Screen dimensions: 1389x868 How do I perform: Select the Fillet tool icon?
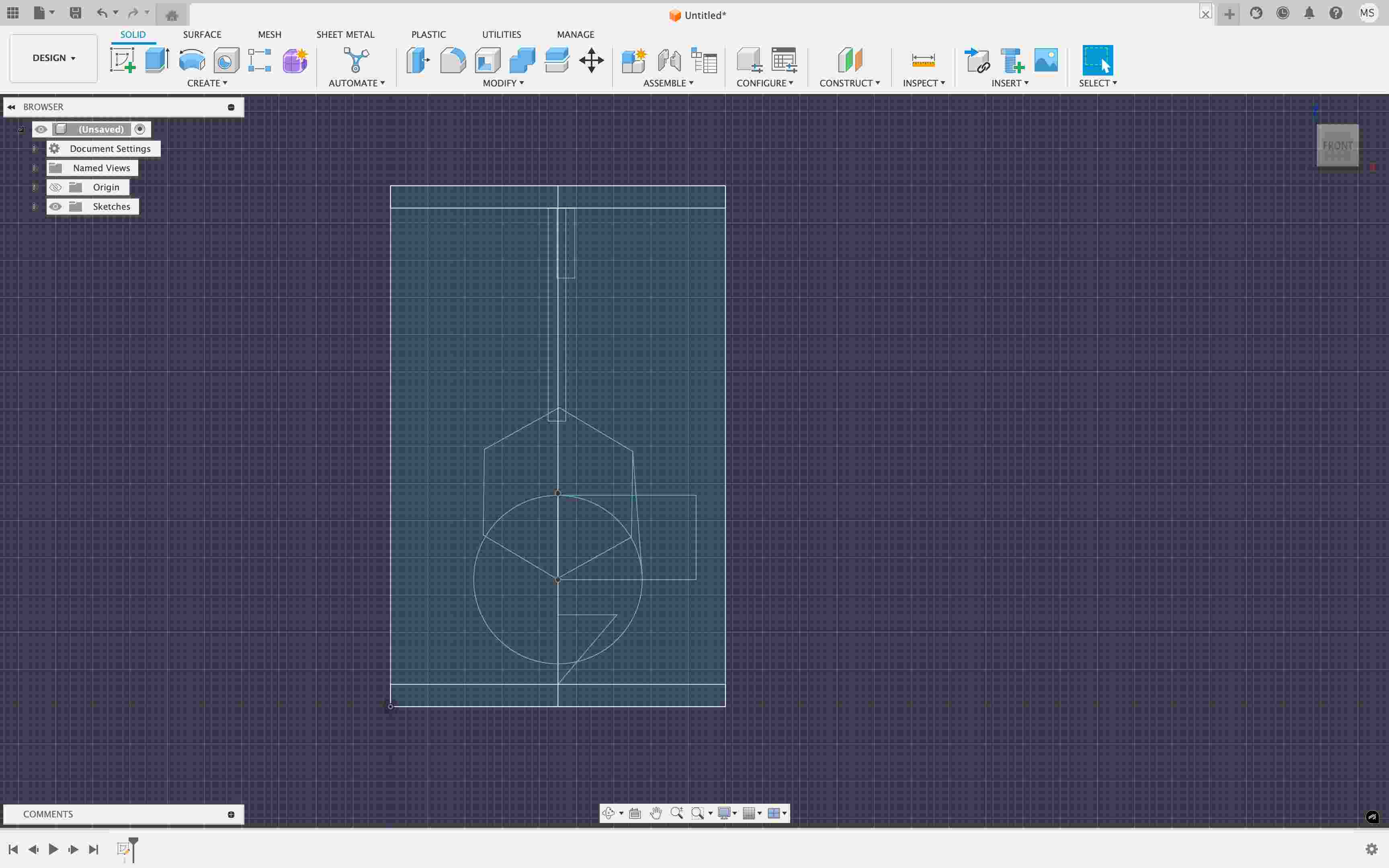(453, 60)
